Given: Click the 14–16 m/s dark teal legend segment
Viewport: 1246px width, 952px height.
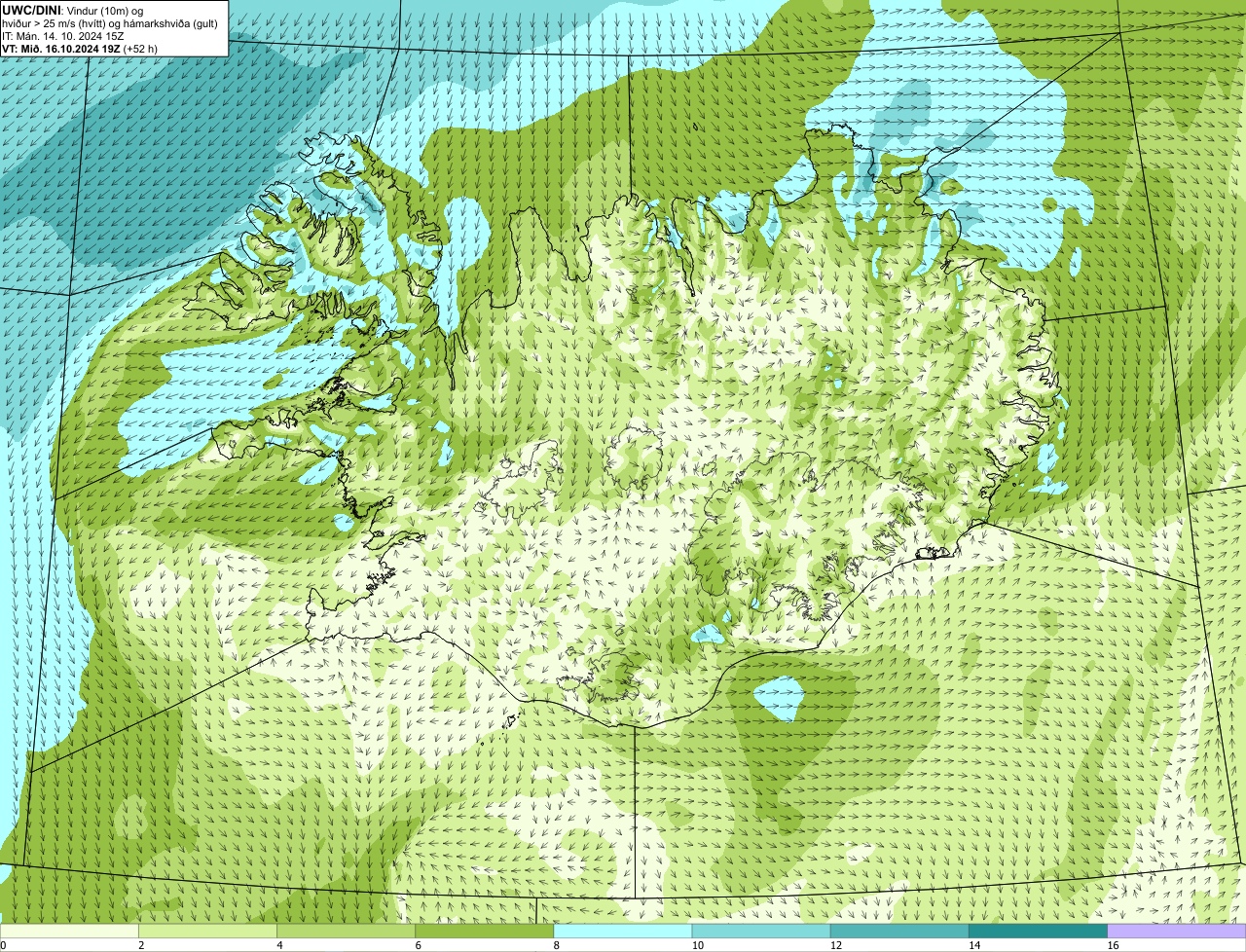Looking at the screenshot, I should [1039, 932].
